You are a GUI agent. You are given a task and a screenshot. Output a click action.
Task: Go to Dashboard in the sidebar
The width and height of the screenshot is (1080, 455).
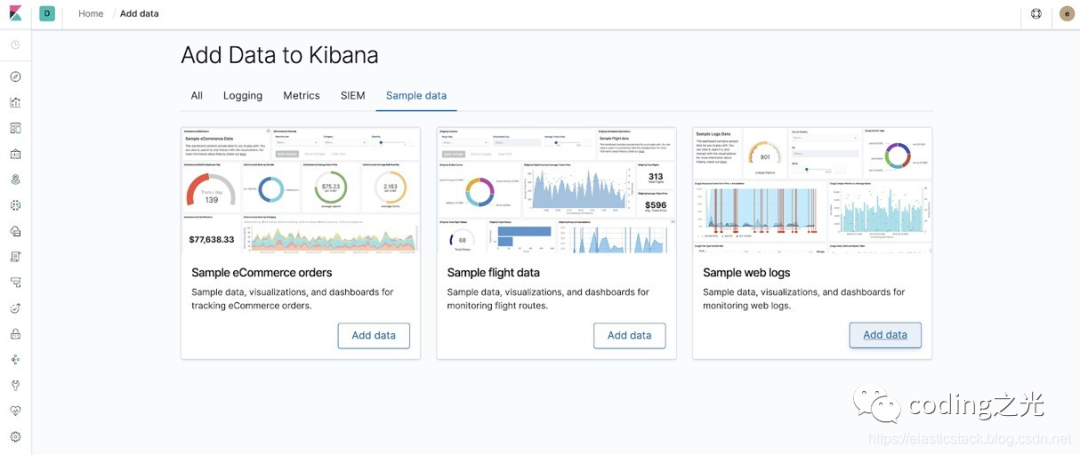15,128
